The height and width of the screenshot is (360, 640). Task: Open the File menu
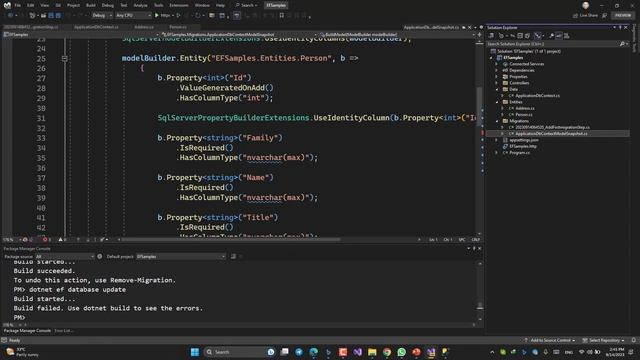tap(18, 5)
